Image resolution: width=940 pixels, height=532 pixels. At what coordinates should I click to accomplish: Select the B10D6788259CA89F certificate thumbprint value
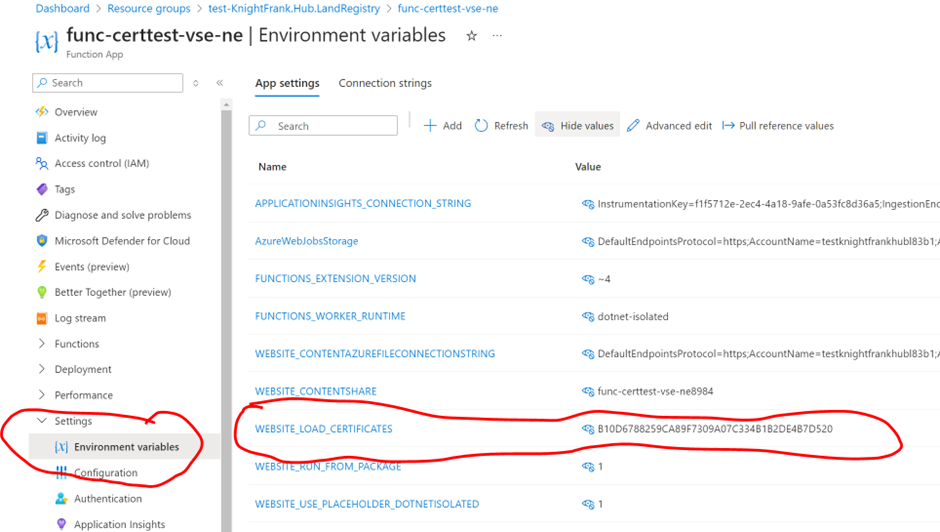715,429
